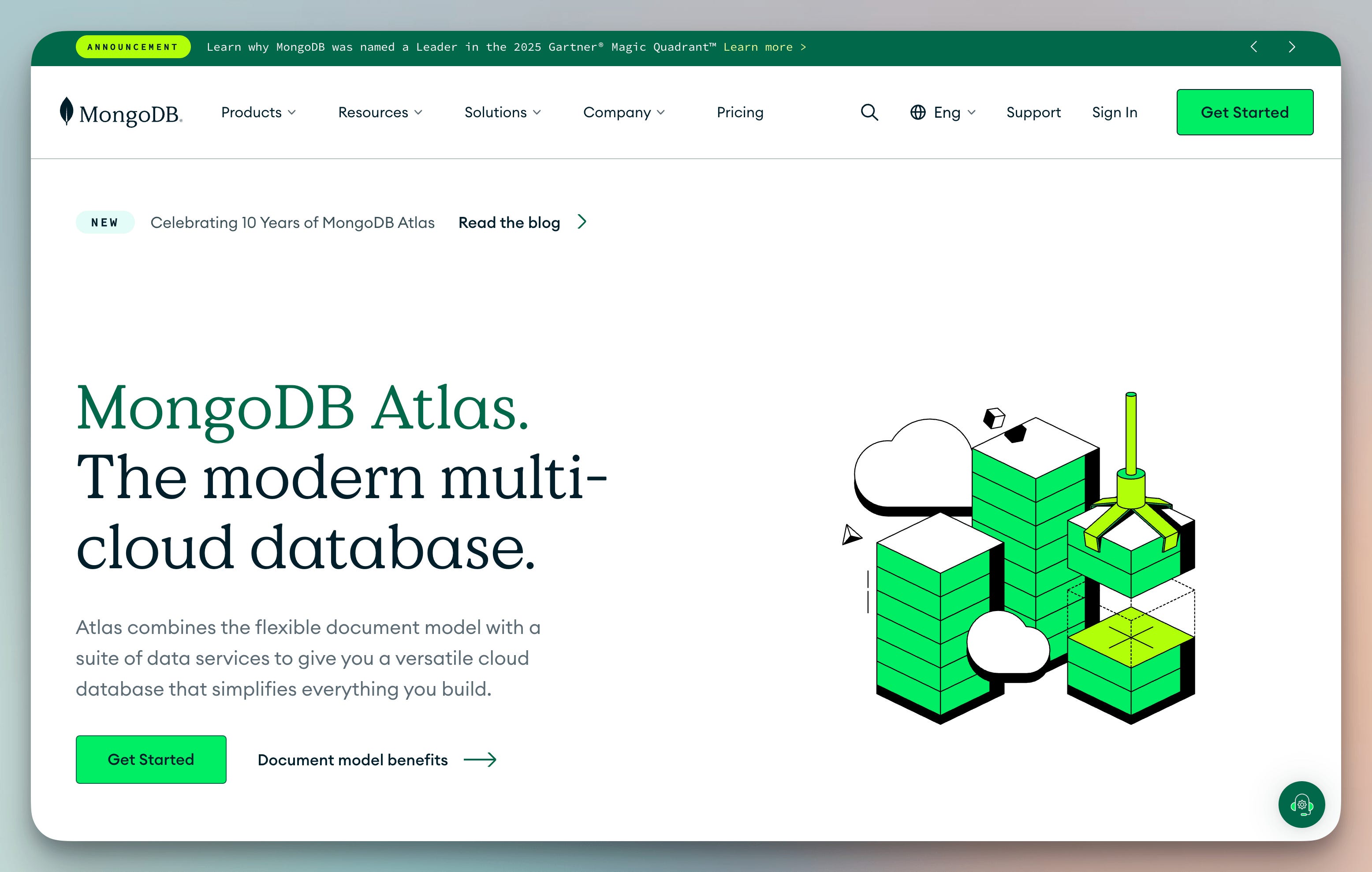Open the Read the blog link
This screenshot has height=872, width=1372.
[x=509, y=222]
